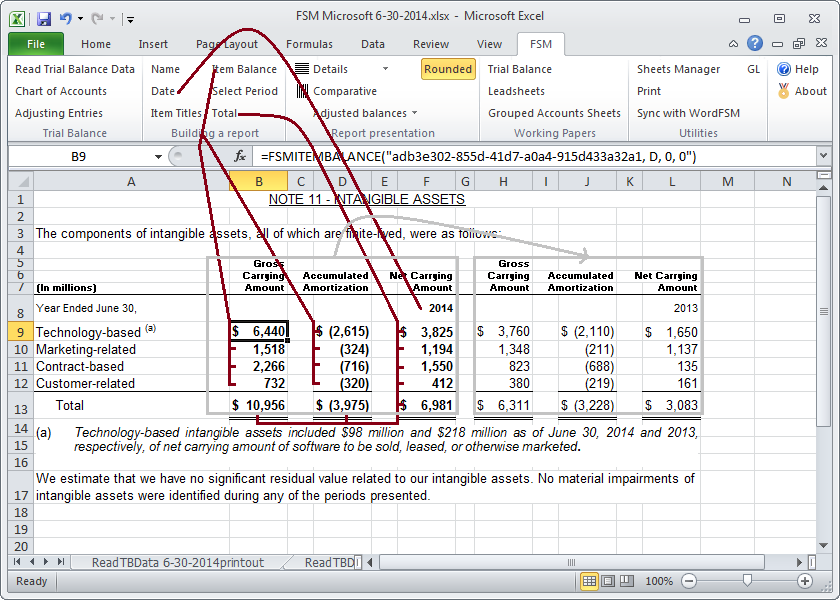840x600 pixels.
Task: Click scroll down arrow of vertical scrollbar
Action: coord(823,545)
